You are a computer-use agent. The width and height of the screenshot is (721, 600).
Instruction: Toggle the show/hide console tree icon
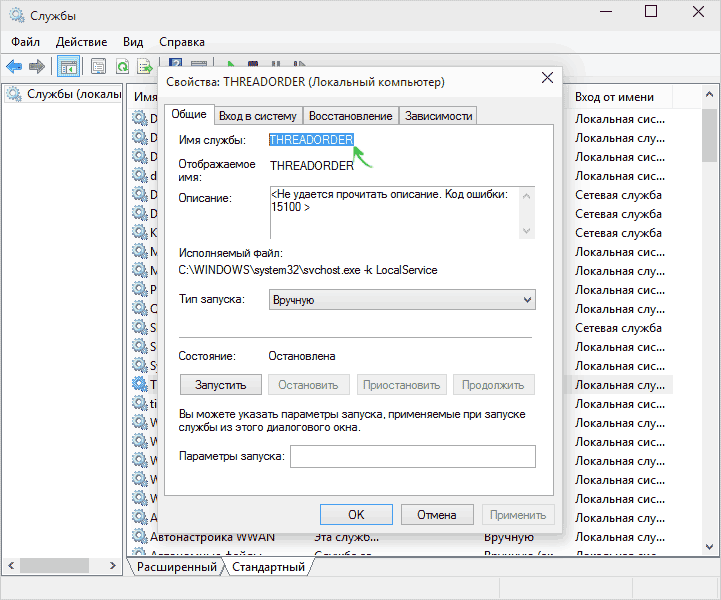click(69, 67)
